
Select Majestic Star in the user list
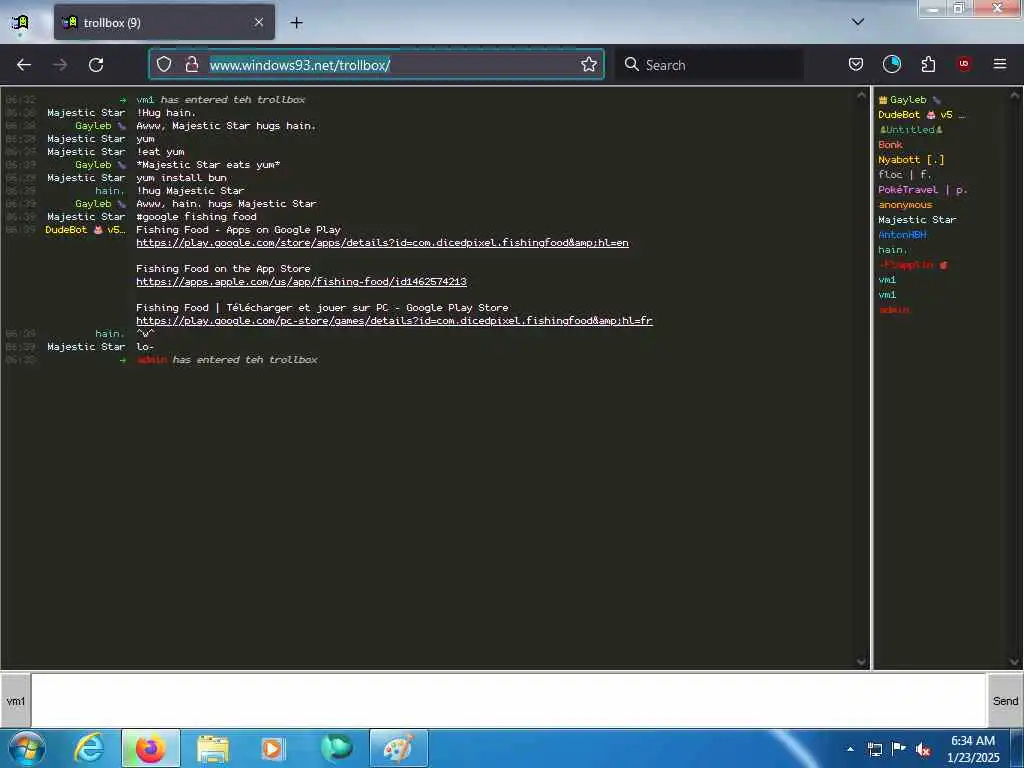pos(917,220)
